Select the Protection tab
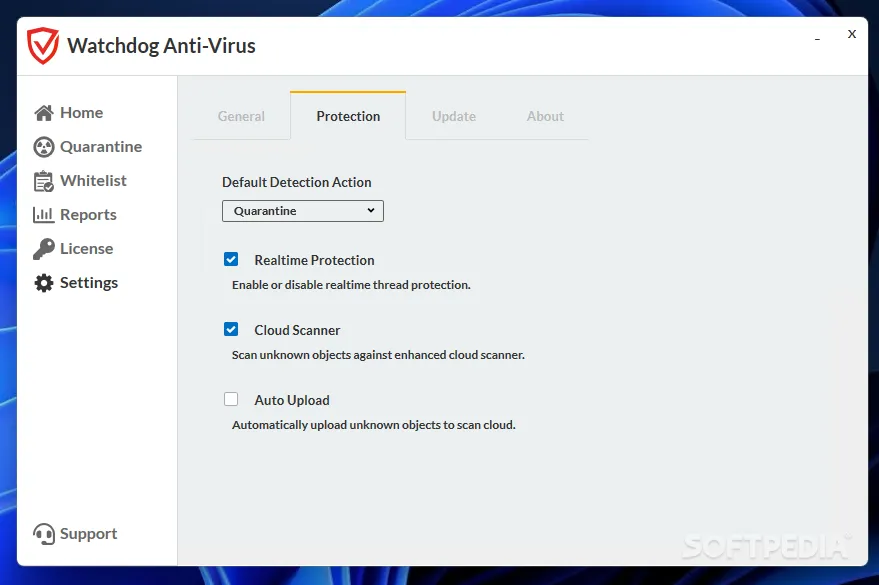 tap(348, 116)
